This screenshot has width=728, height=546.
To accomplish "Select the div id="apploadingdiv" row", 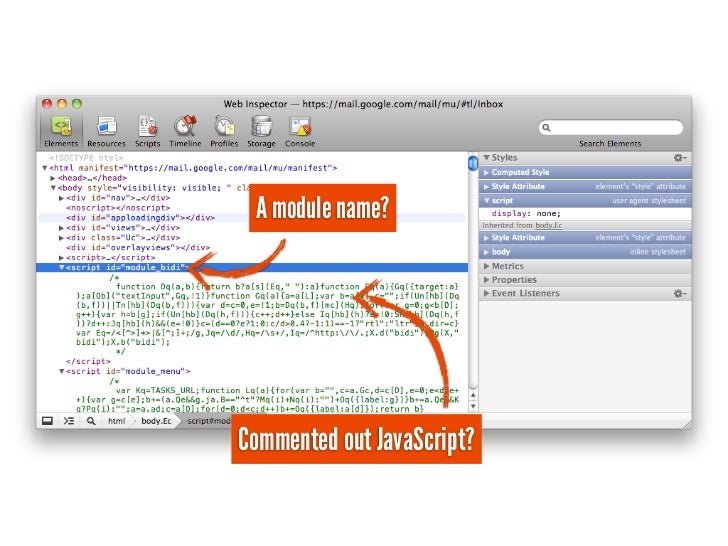I will (x=253, y=218).
